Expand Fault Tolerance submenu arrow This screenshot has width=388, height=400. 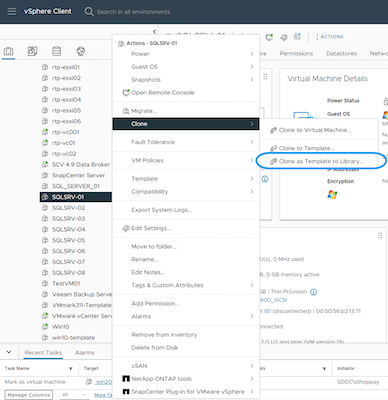pos(252,142)
